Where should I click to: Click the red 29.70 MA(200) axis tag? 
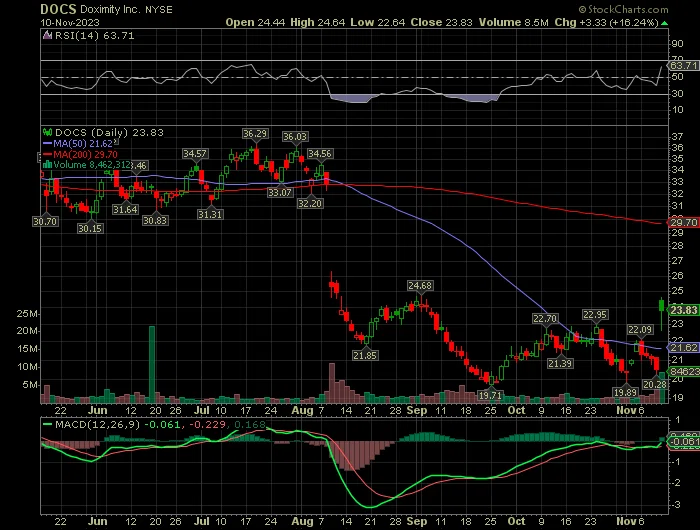[x=683, y=222]
